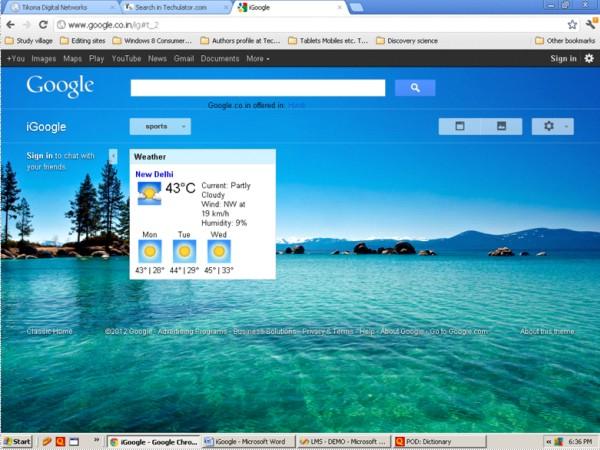600x450 pixels.
Task: Bookmark page with the star icon
Action: pos(572,25)
